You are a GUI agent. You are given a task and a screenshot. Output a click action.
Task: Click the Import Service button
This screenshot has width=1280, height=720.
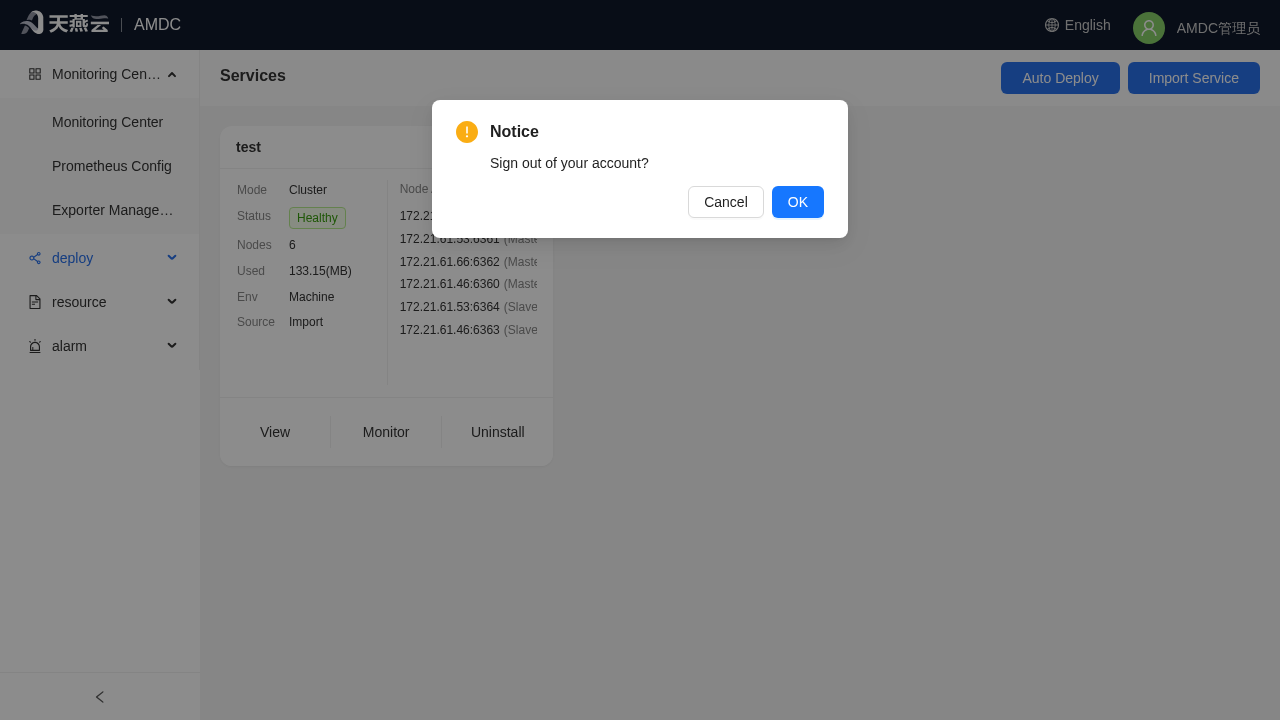[1194, 78]
